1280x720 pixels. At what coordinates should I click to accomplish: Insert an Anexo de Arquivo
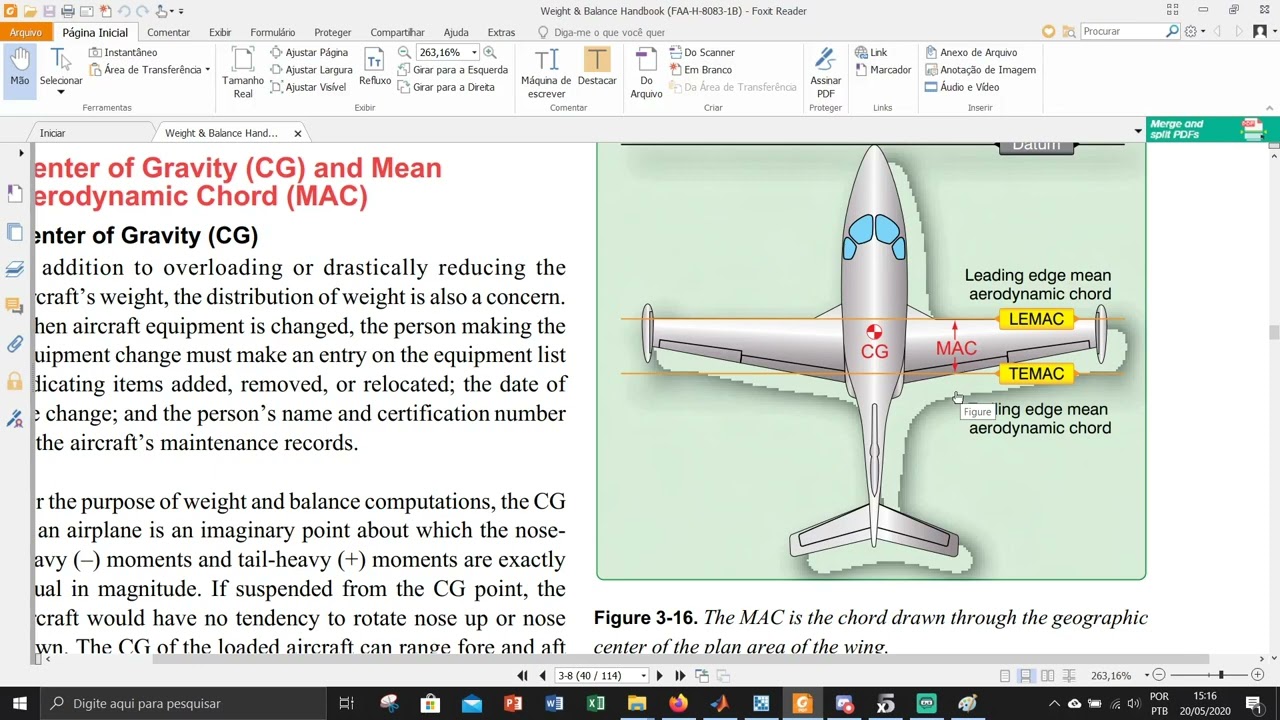coord(971,52)
